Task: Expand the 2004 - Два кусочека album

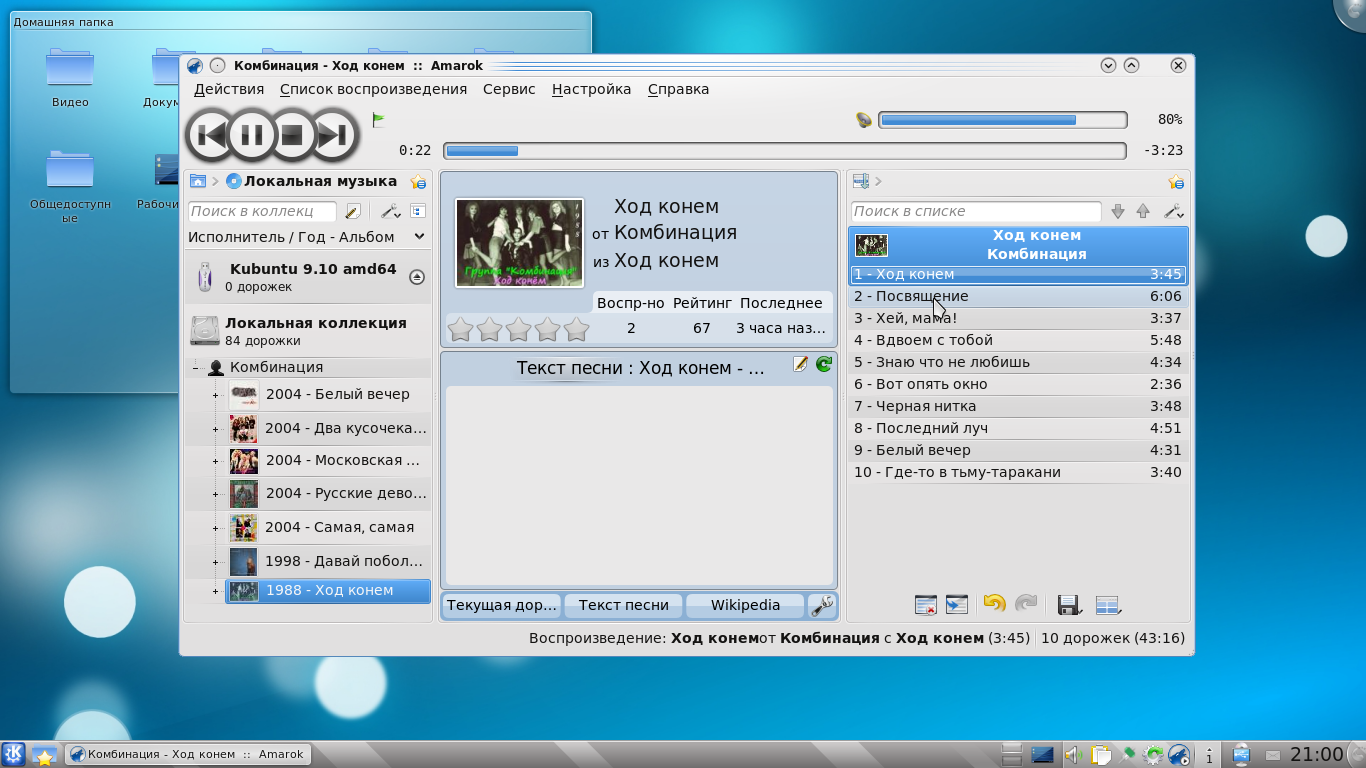Action: point(215,429)
